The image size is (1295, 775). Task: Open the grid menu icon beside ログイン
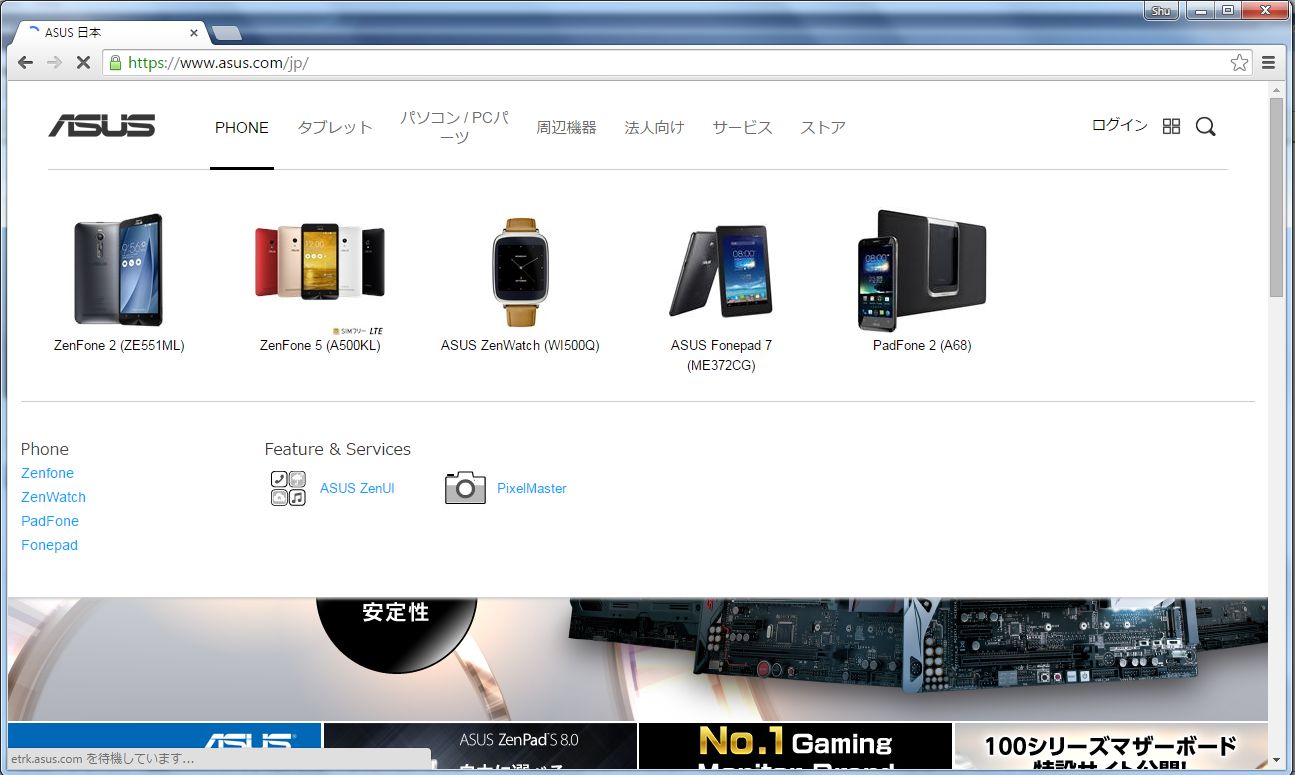click(x=1172, y=126)
